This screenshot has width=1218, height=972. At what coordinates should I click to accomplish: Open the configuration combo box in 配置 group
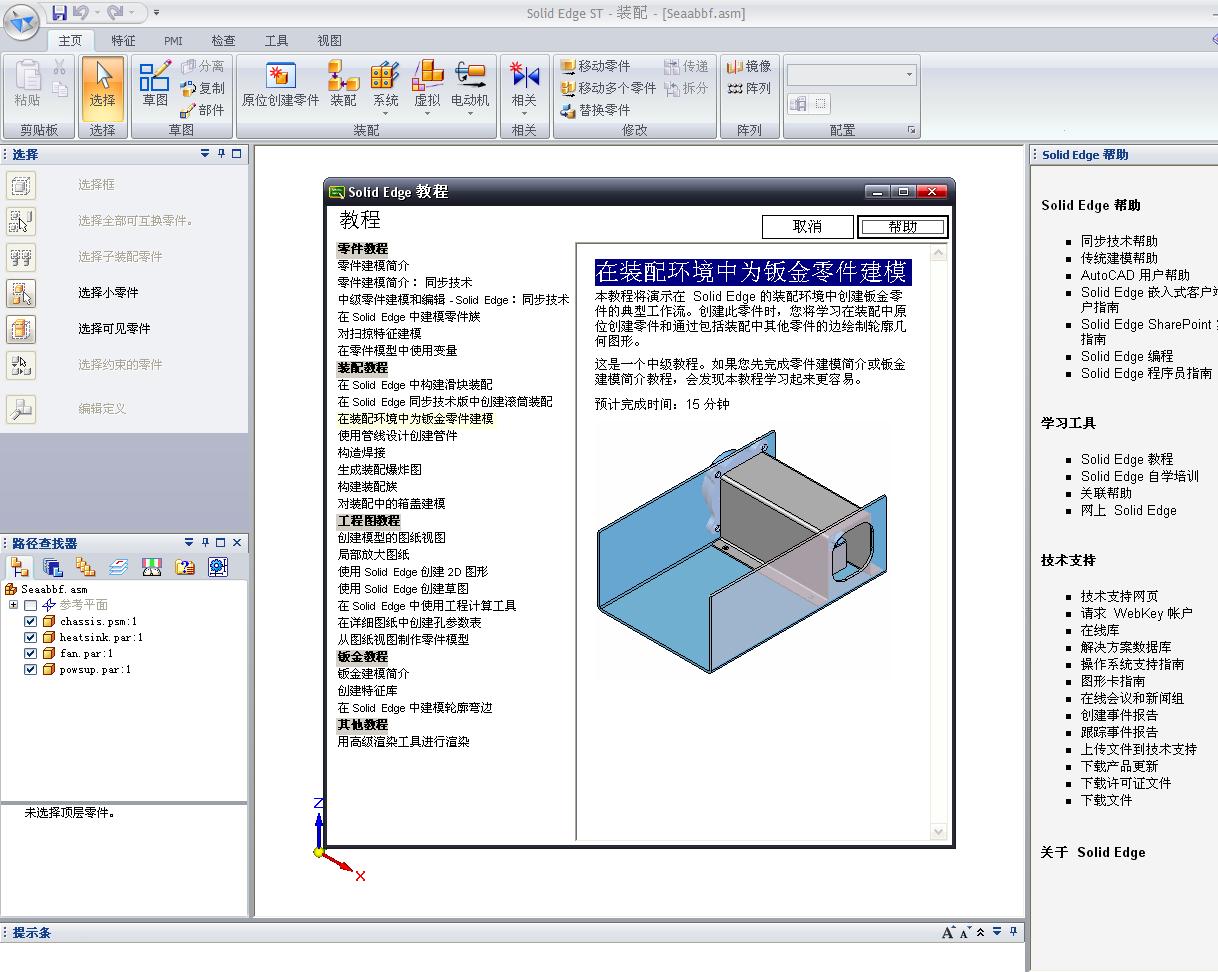(851, 74)
